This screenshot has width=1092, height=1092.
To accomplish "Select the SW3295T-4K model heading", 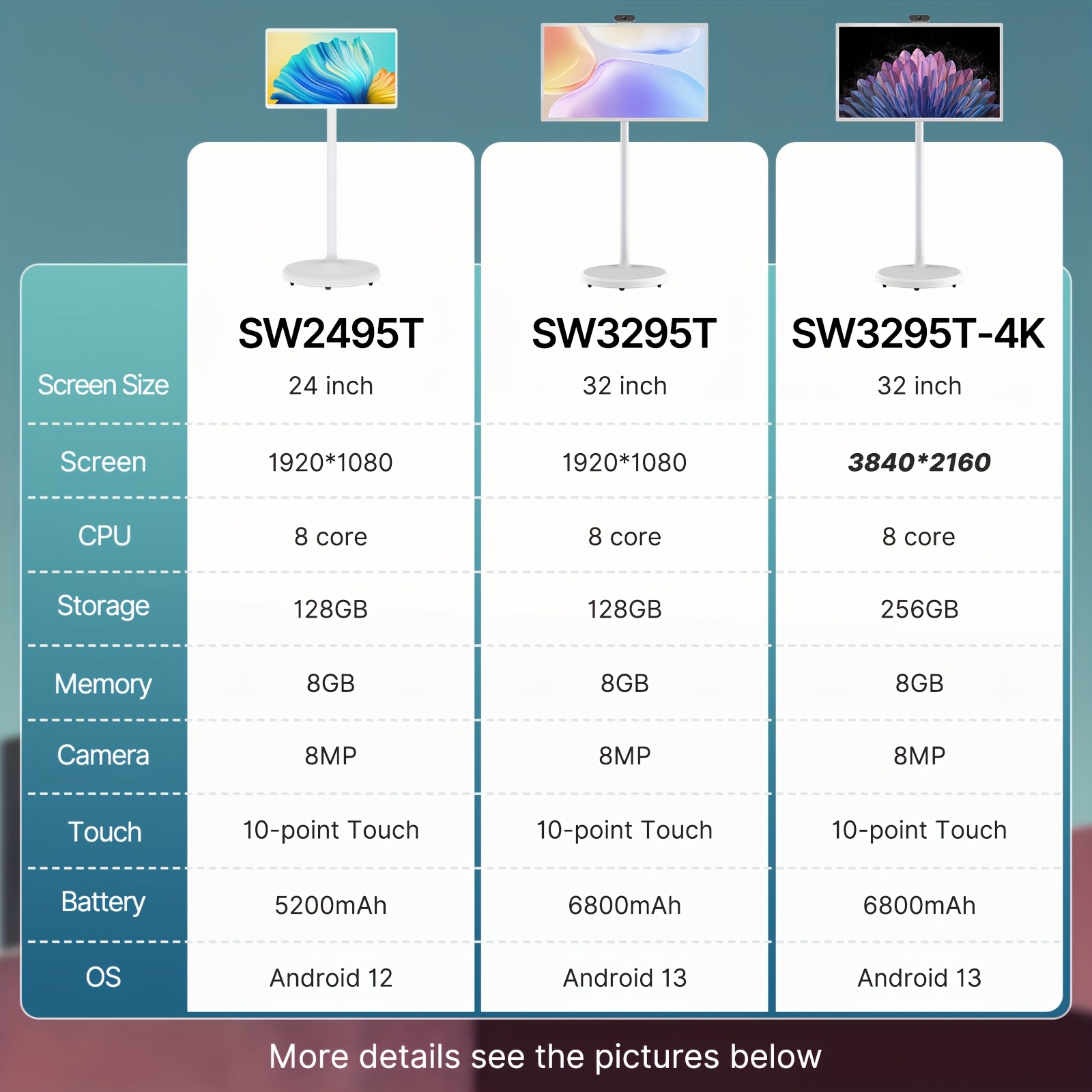I will click(x=919, y=334).
